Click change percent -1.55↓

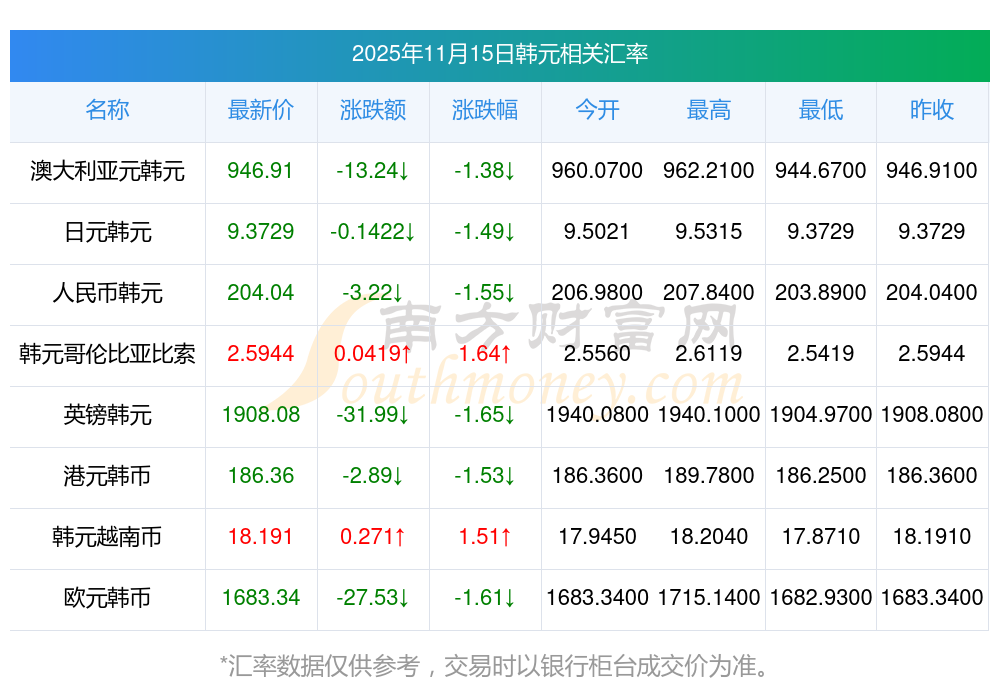(485, 293)
